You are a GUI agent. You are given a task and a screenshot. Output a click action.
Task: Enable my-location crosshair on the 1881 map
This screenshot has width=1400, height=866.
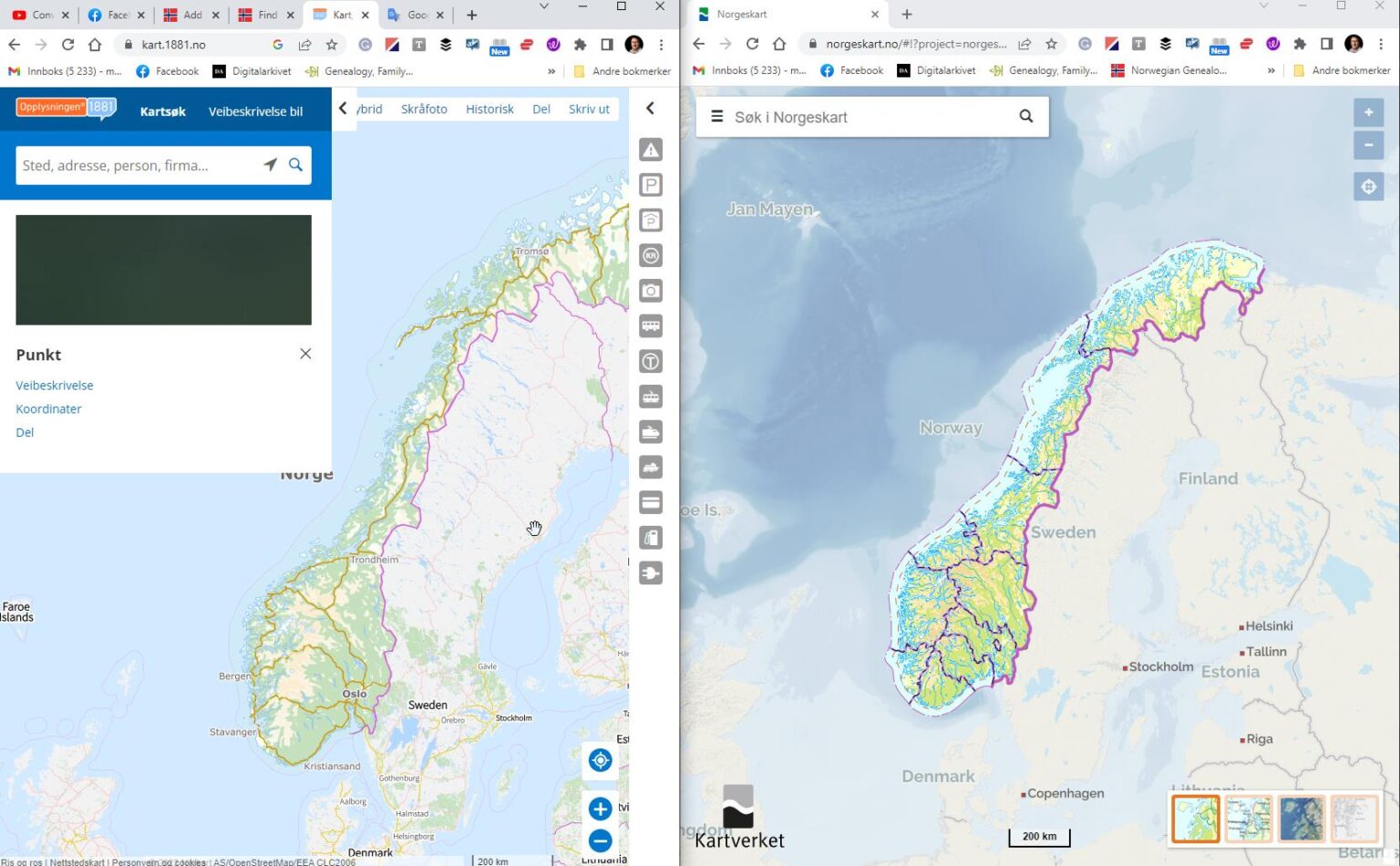click(600, 759)
